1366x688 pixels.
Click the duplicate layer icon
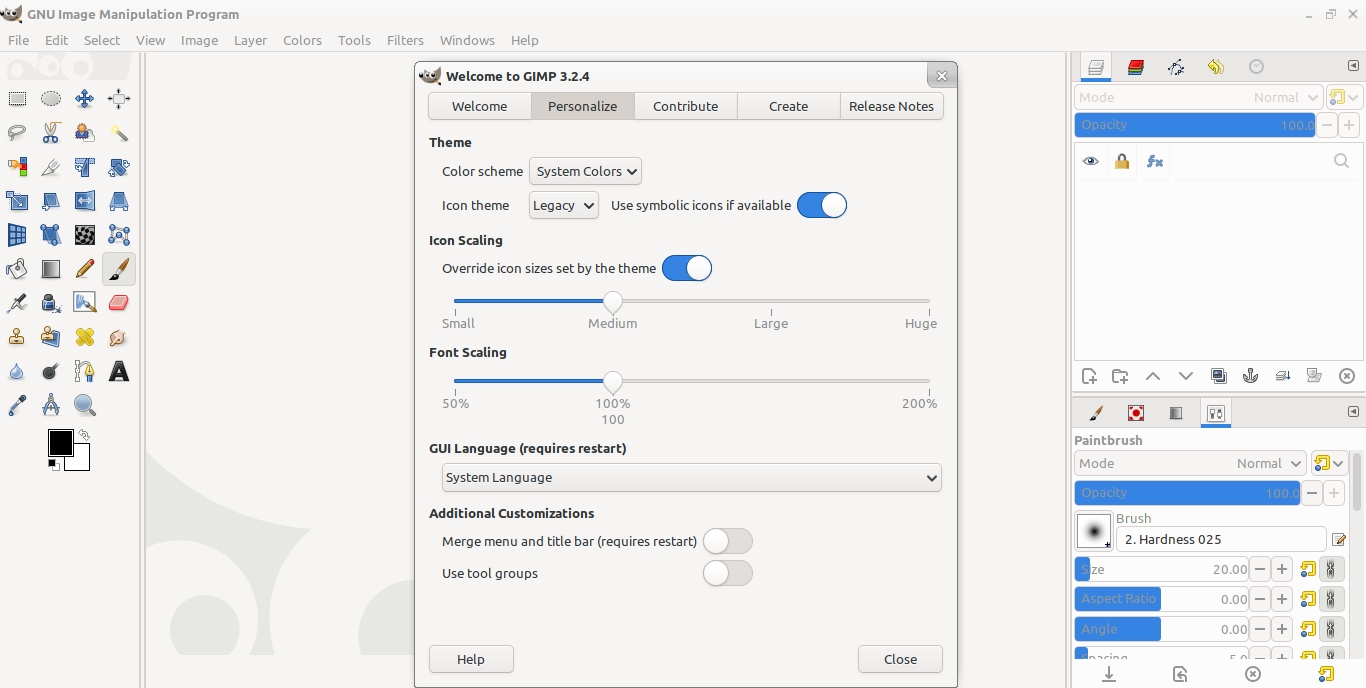coord(1218,376)
